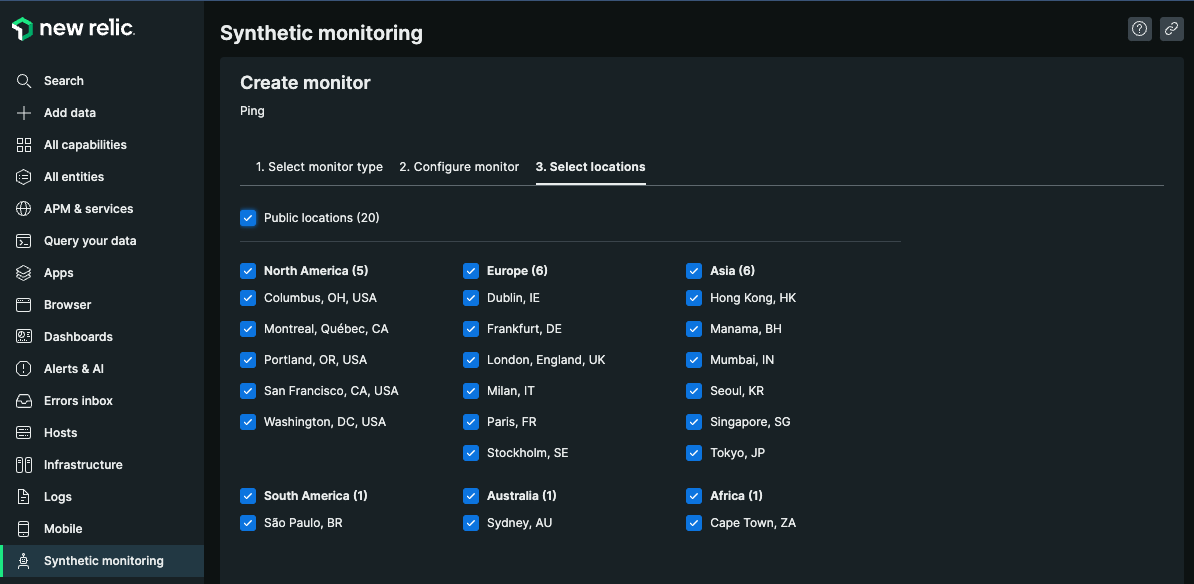Uncheck the São Paulo, BR checkbox
This screenshot has width=1194, height=584.
click(x=248, y=523)
